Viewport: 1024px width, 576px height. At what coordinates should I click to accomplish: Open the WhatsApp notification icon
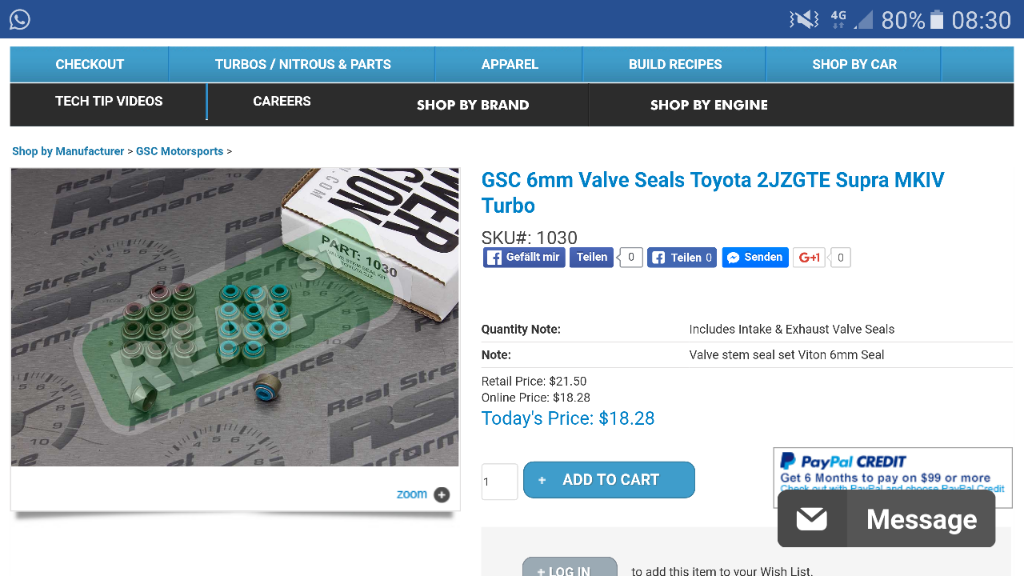(20, 20)
